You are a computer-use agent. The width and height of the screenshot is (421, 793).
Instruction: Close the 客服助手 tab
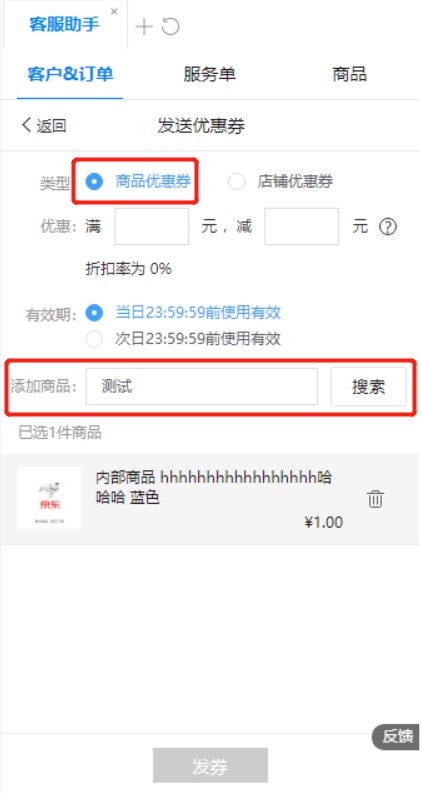114,11
